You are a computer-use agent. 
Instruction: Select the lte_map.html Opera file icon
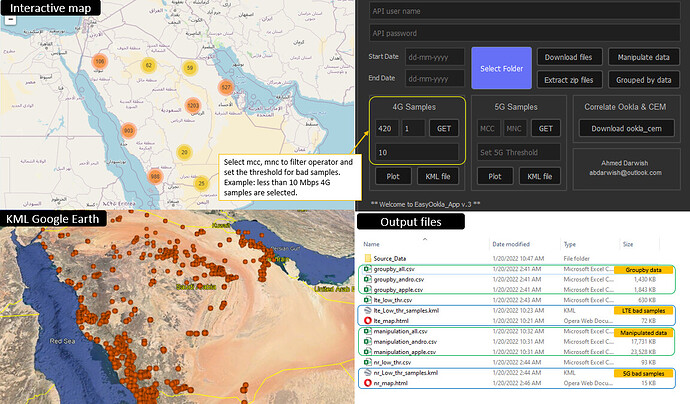pos(368,321)
